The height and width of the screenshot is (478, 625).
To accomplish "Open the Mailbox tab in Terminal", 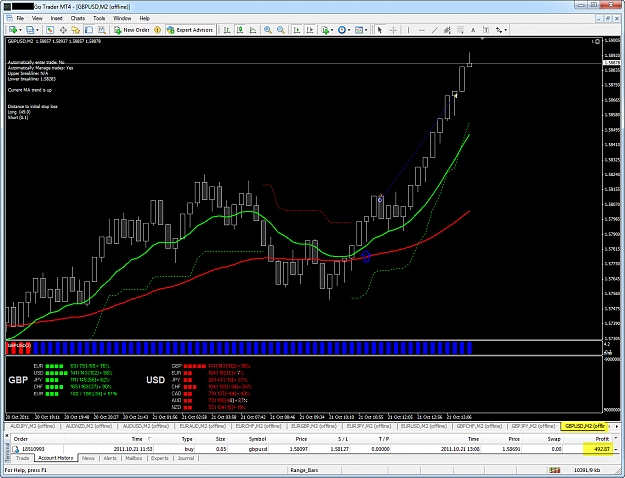I will pyautogui.click(x=134, y=458).
